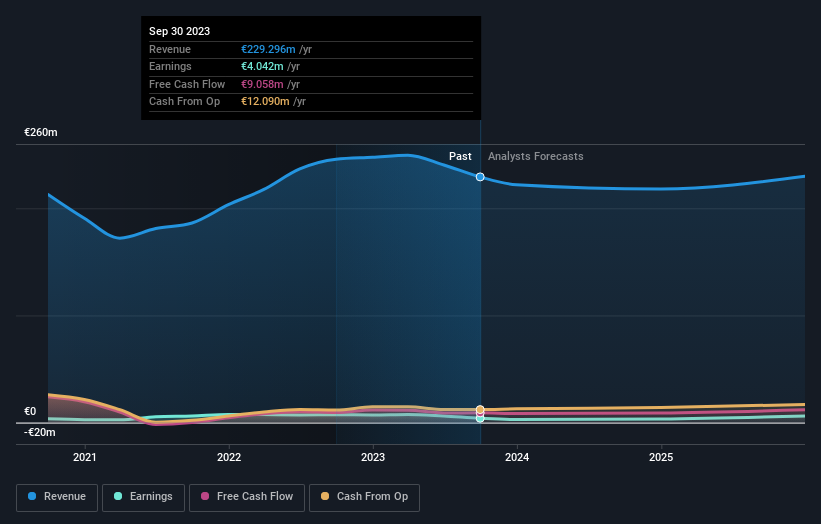Click the €9.058m free cash flow value
The image size is (821, 524).
click(262, 84)
